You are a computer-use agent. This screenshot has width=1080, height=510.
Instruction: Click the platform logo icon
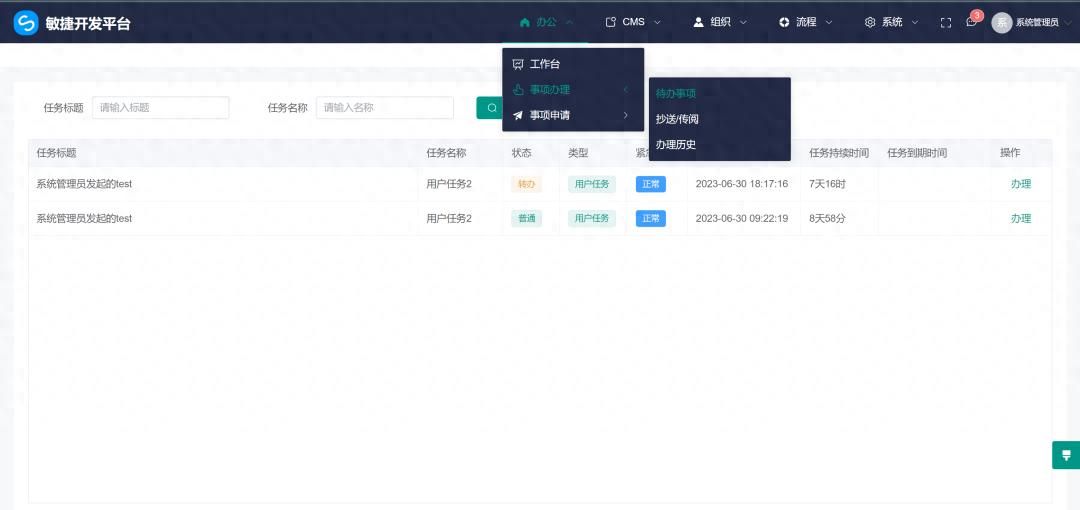25,23
